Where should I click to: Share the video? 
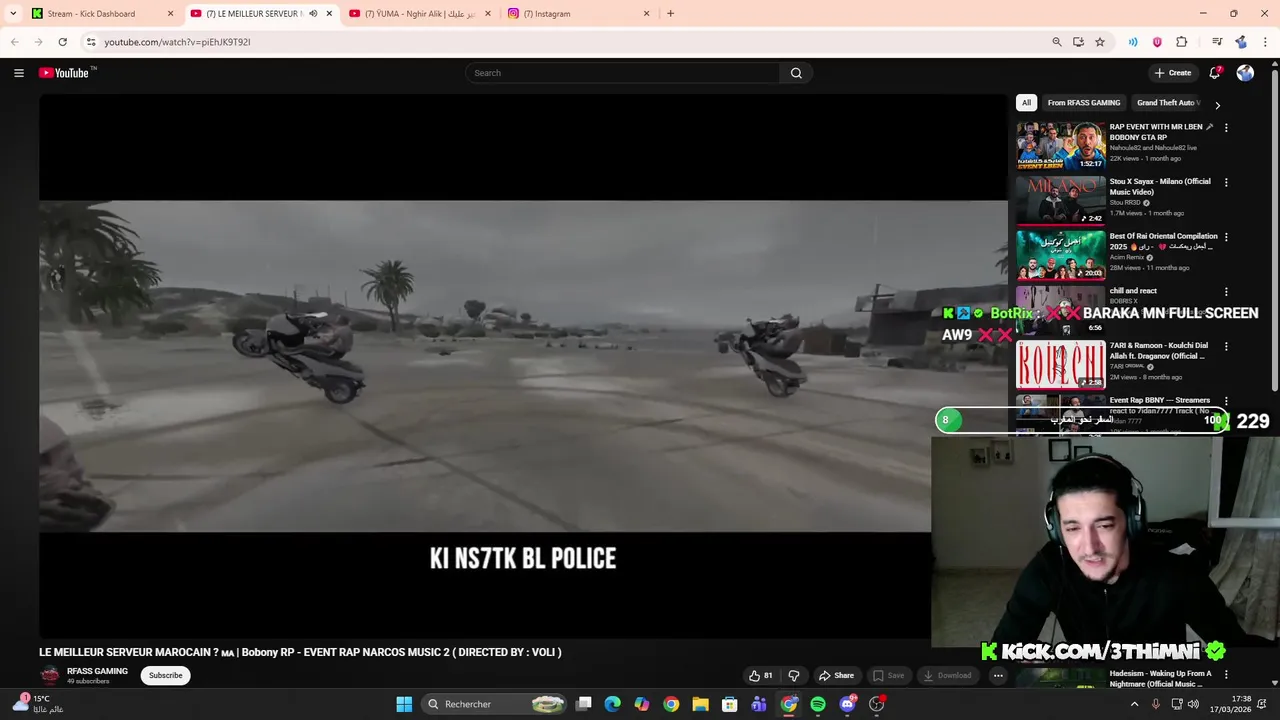pyautogui.click(x=836, y=675)
